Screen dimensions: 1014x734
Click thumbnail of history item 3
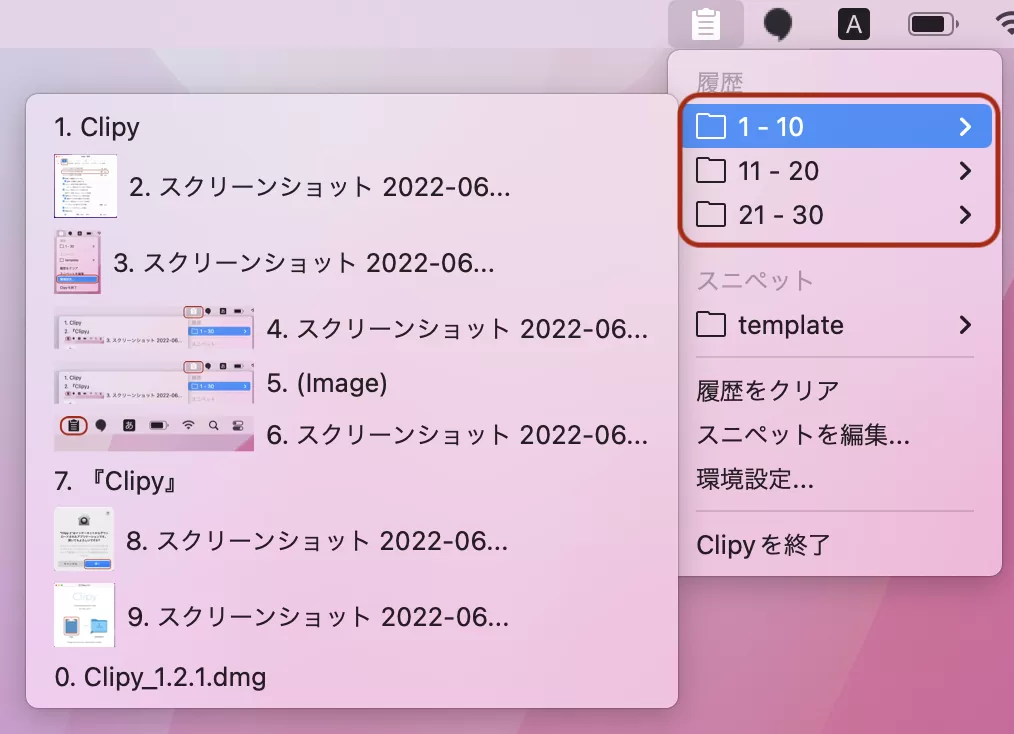point(78,262)
